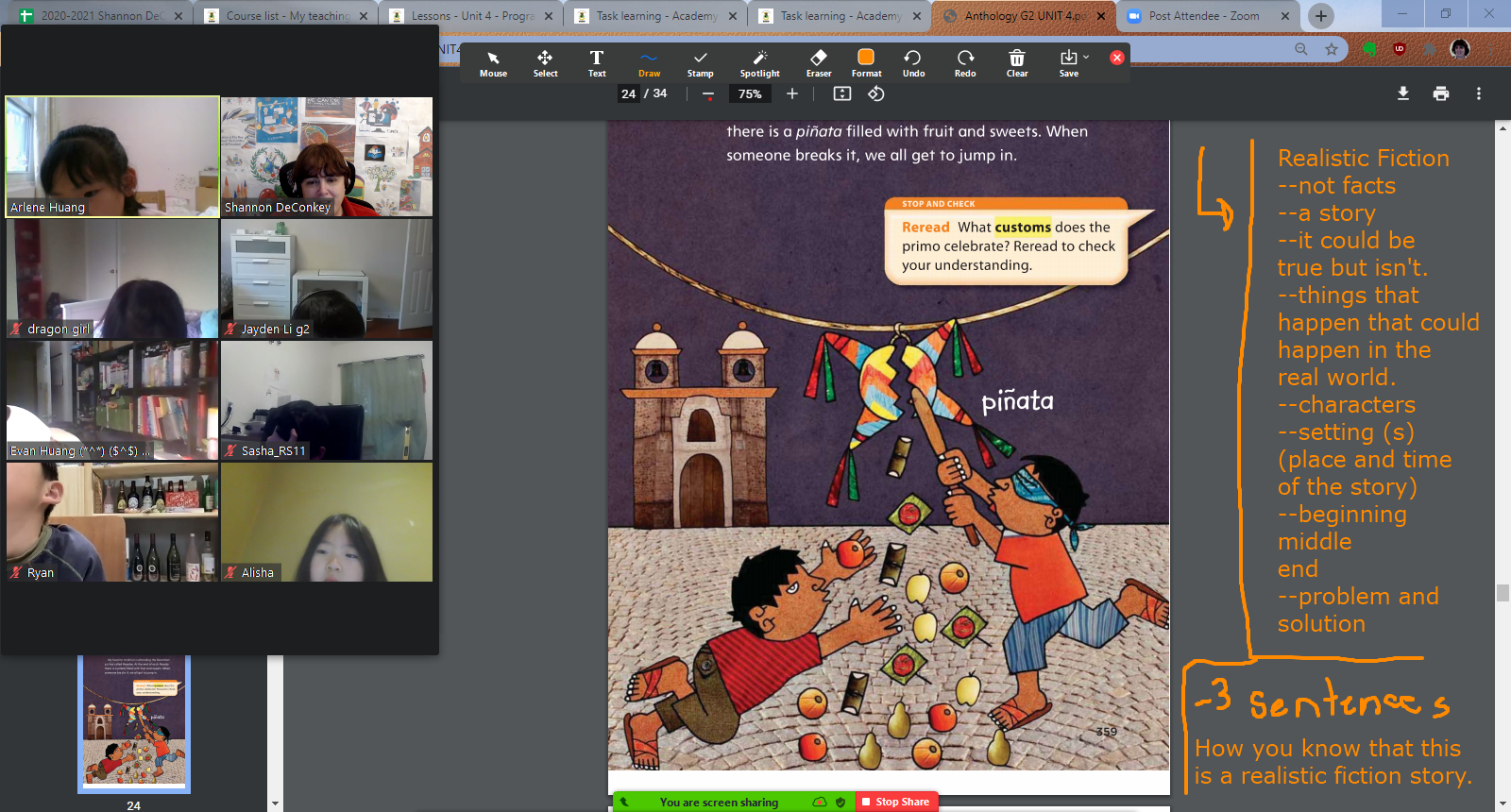Click the encryption shield icon
The image size is (1511, 812).
point(840,803)
